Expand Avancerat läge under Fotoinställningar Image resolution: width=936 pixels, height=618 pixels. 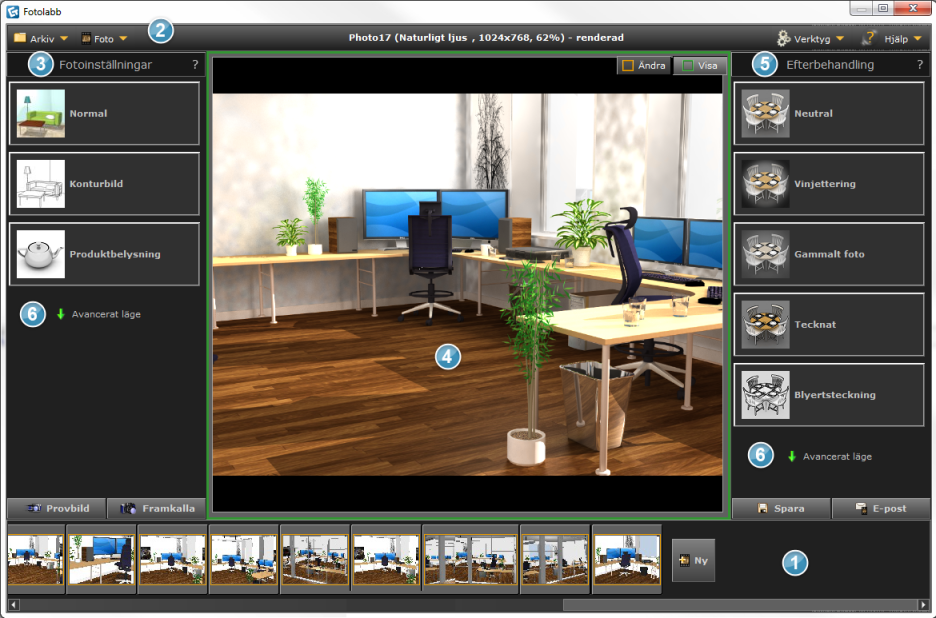point(105,314)
